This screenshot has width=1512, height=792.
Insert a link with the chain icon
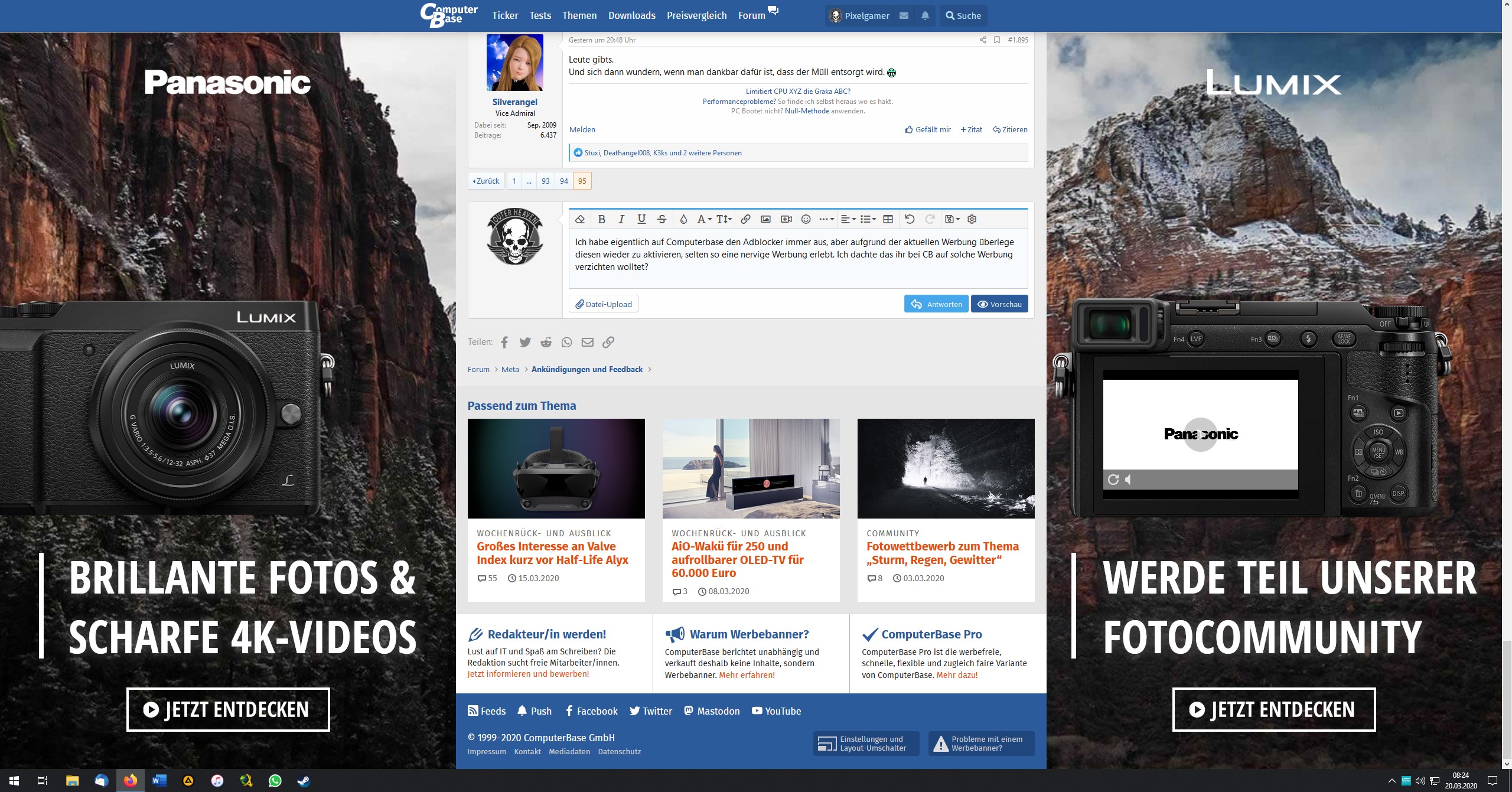(745, 219)
